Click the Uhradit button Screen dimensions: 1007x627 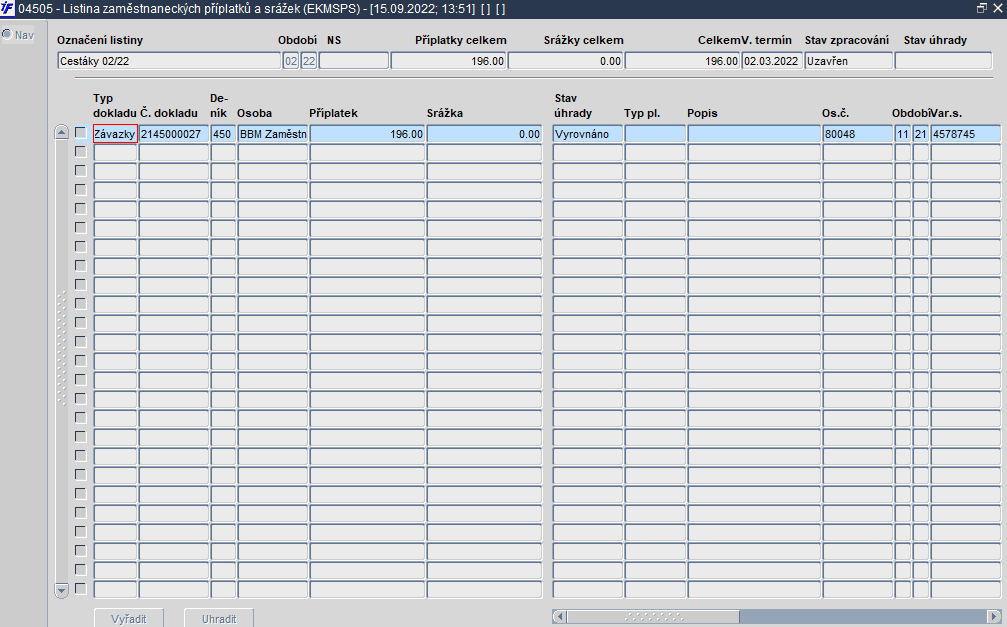coord(219,618)
